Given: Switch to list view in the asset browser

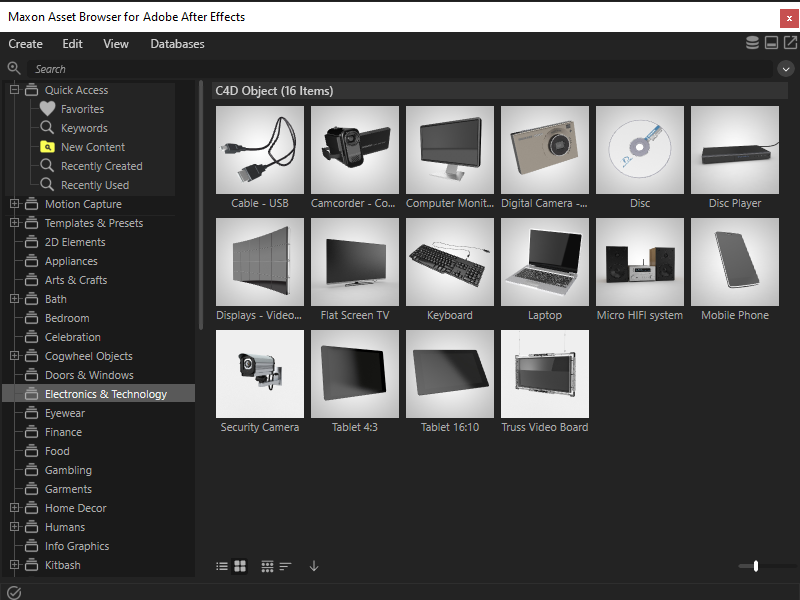Looking at the screenshot, I should (x=221, y=566).
